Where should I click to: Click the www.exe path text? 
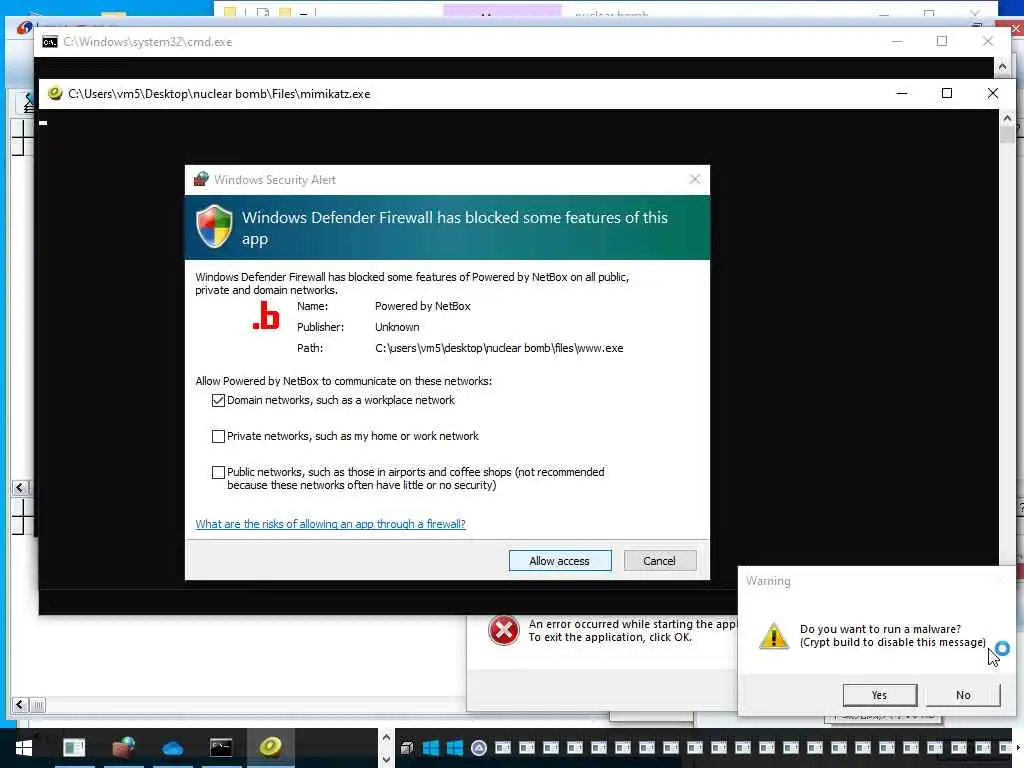click(x=499, y=348)
